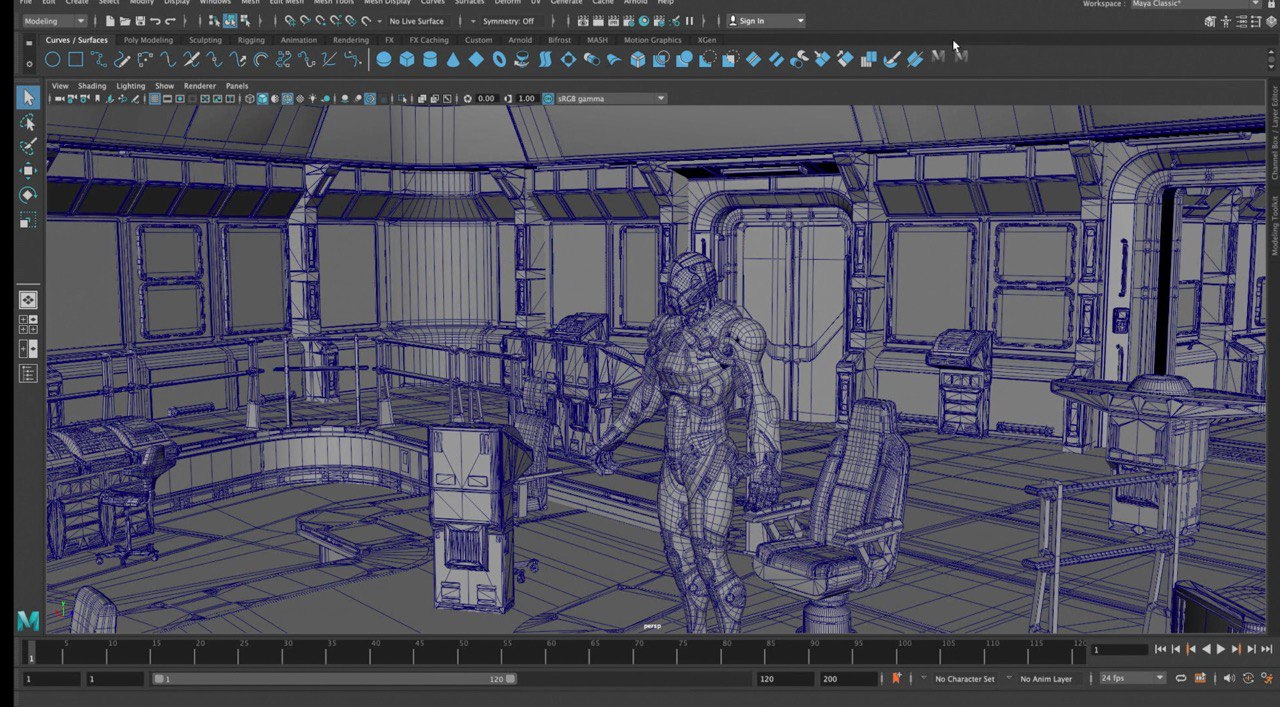Activate the Rotate tool in toolbox

pos(28,194)
